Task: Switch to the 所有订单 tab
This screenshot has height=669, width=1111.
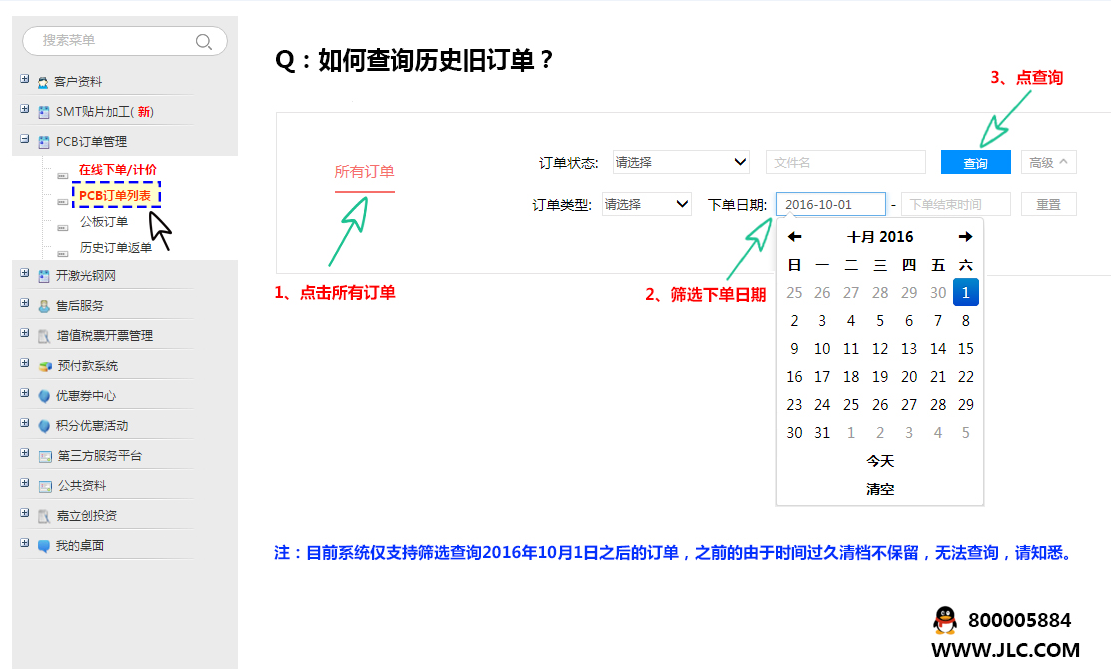Action: pyautogui.click(x=364, y=172)
